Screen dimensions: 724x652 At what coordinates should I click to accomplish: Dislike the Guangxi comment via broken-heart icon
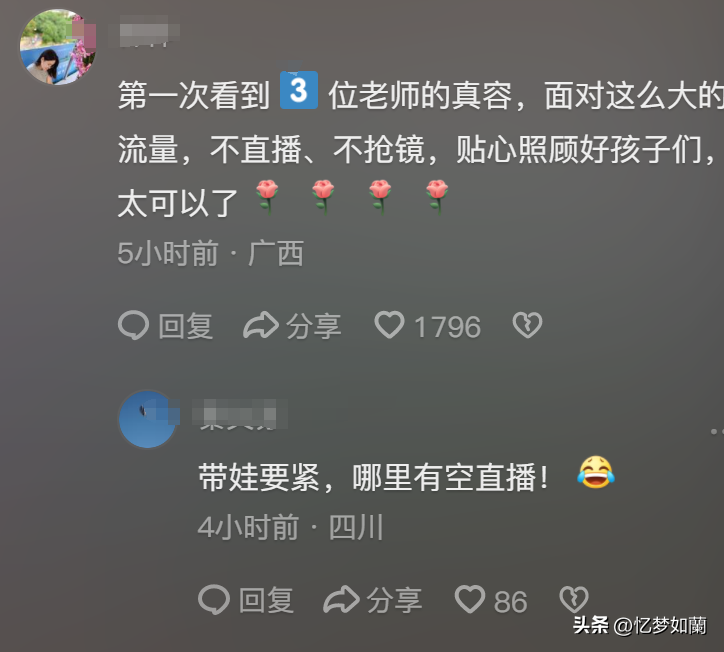click(x=527, y=325)
